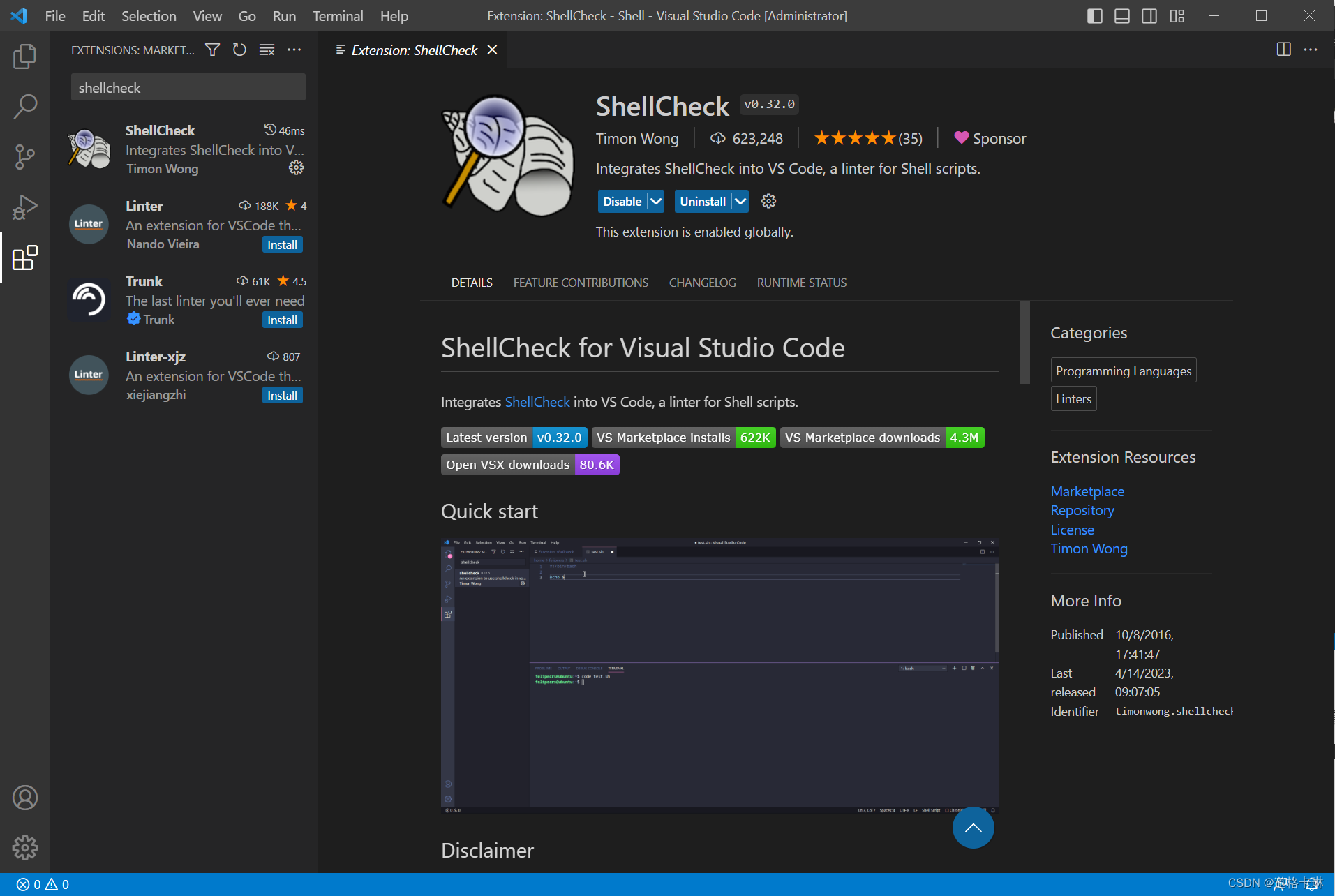Open the Selection menu
This screenshot has height=896, width=1335.
[149, 16]
